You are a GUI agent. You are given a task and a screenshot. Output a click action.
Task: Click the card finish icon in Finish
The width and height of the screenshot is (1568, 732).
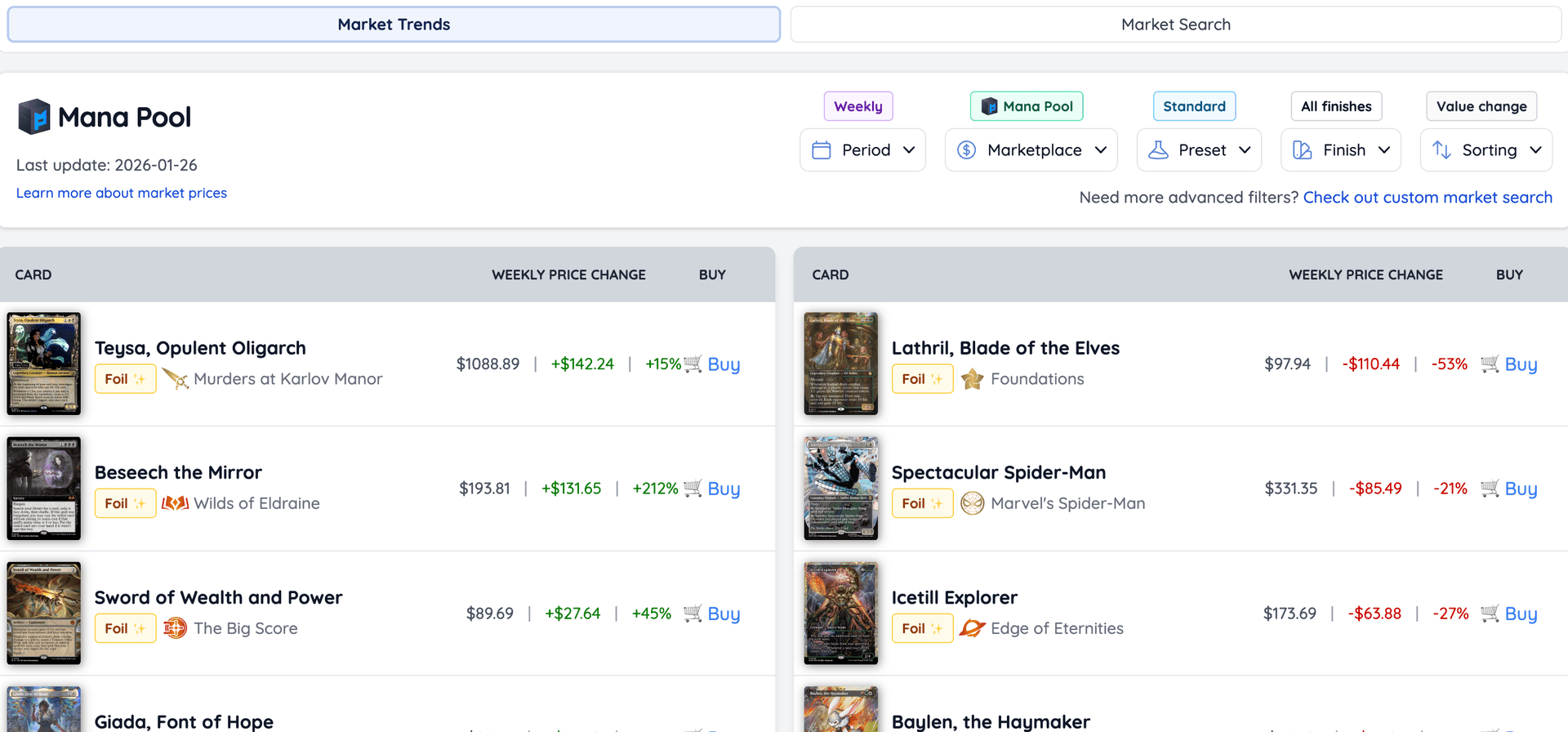(x=1303, y=150)
